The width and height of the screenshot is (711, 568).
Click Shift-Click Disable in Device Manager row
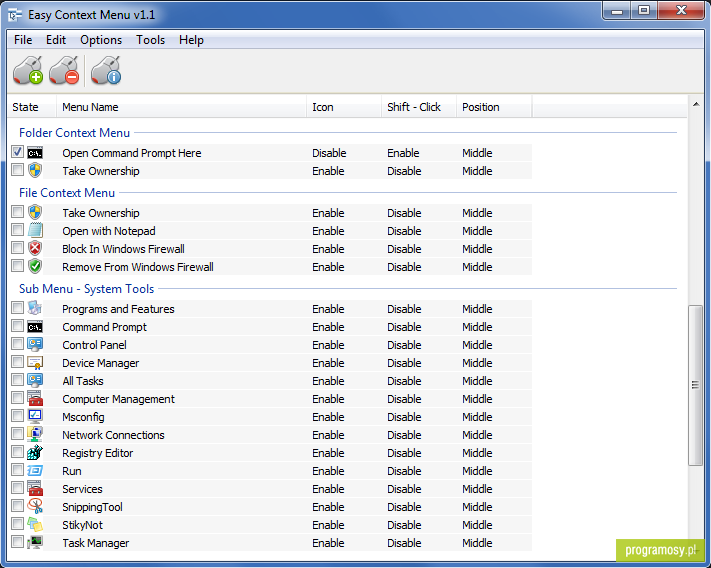[404, 363]
